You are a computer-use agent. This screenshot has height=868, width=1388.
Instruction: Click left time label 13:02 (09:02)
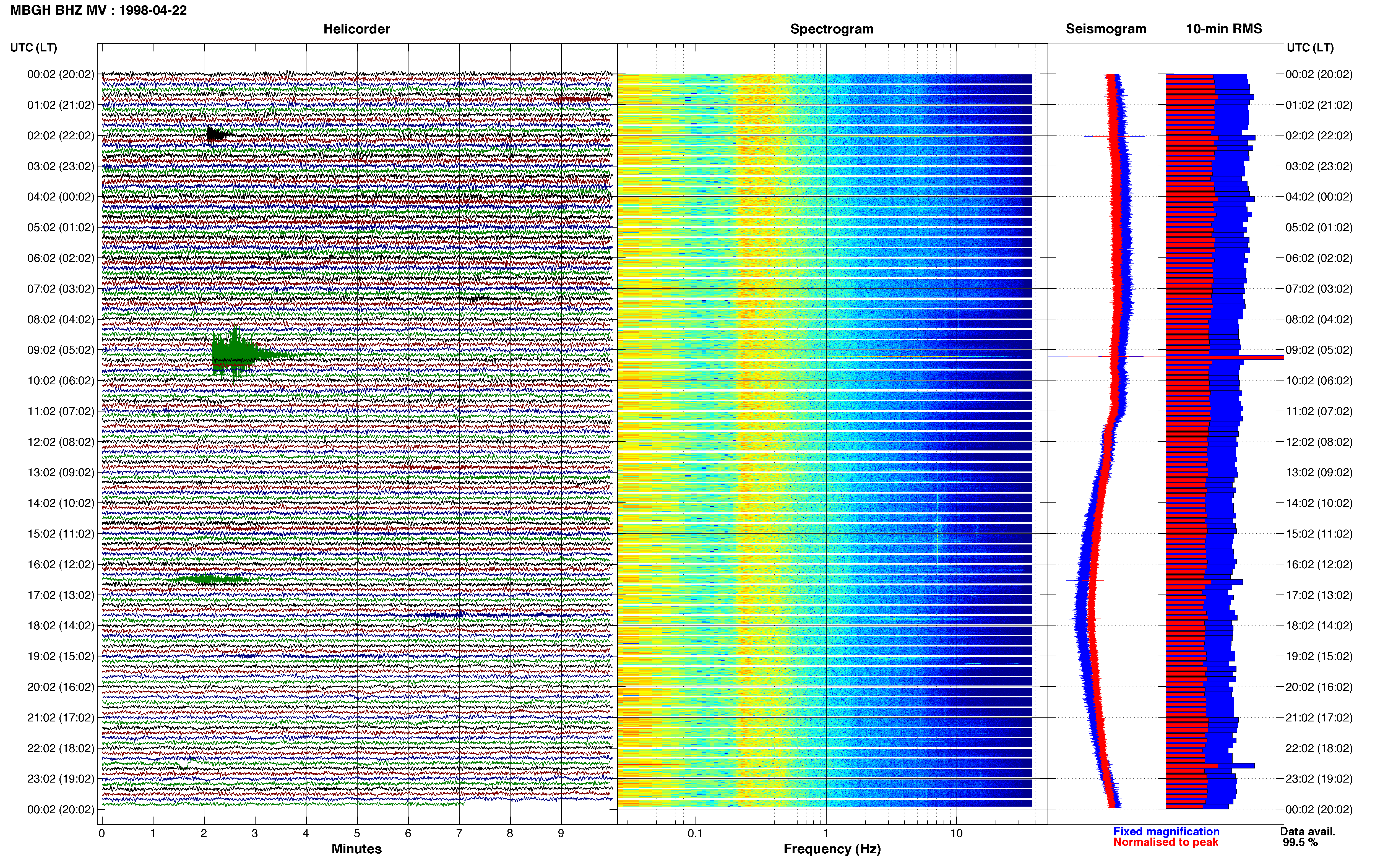tap(61, 473)
